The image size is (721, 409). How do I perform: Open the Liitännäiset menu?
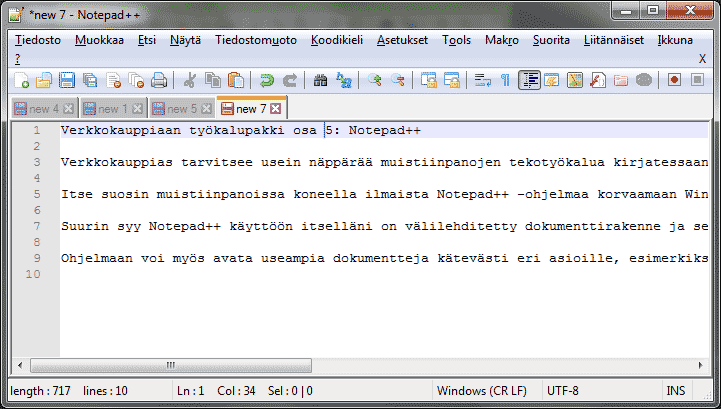614,40
